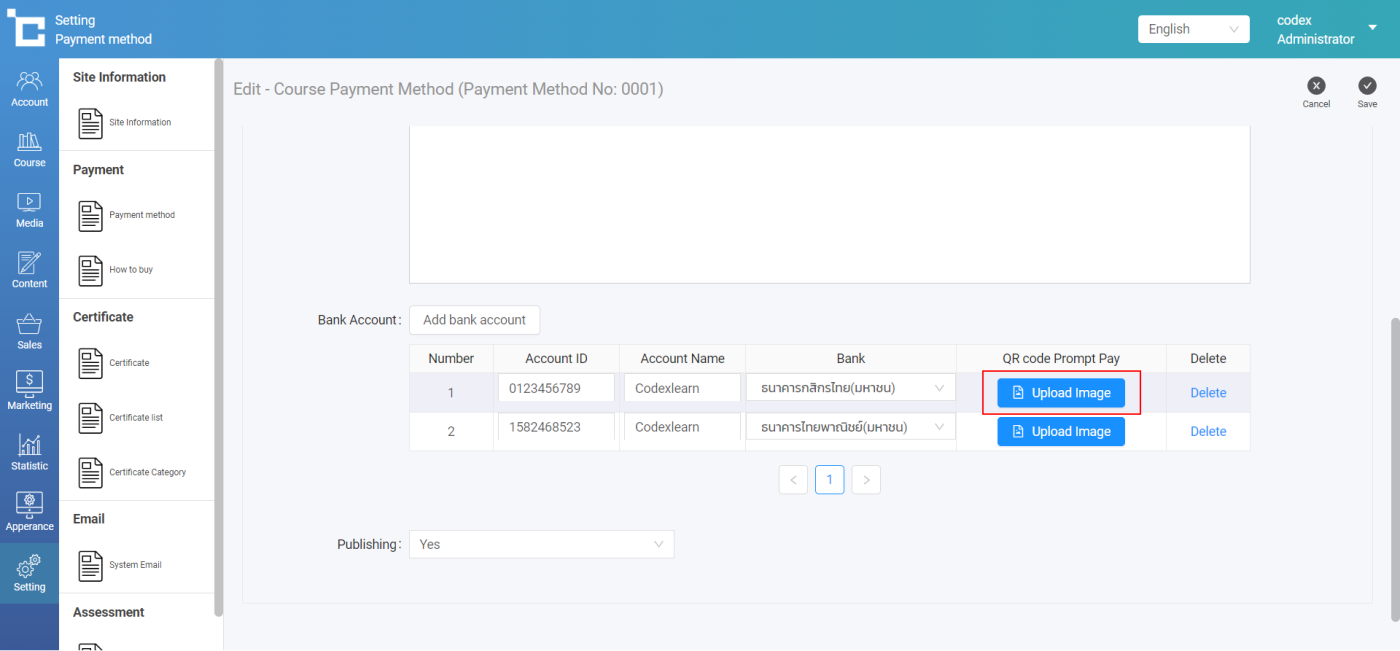Open the Marketing section icon
The image size is (1400, 651).
click(x=29, y=391)
